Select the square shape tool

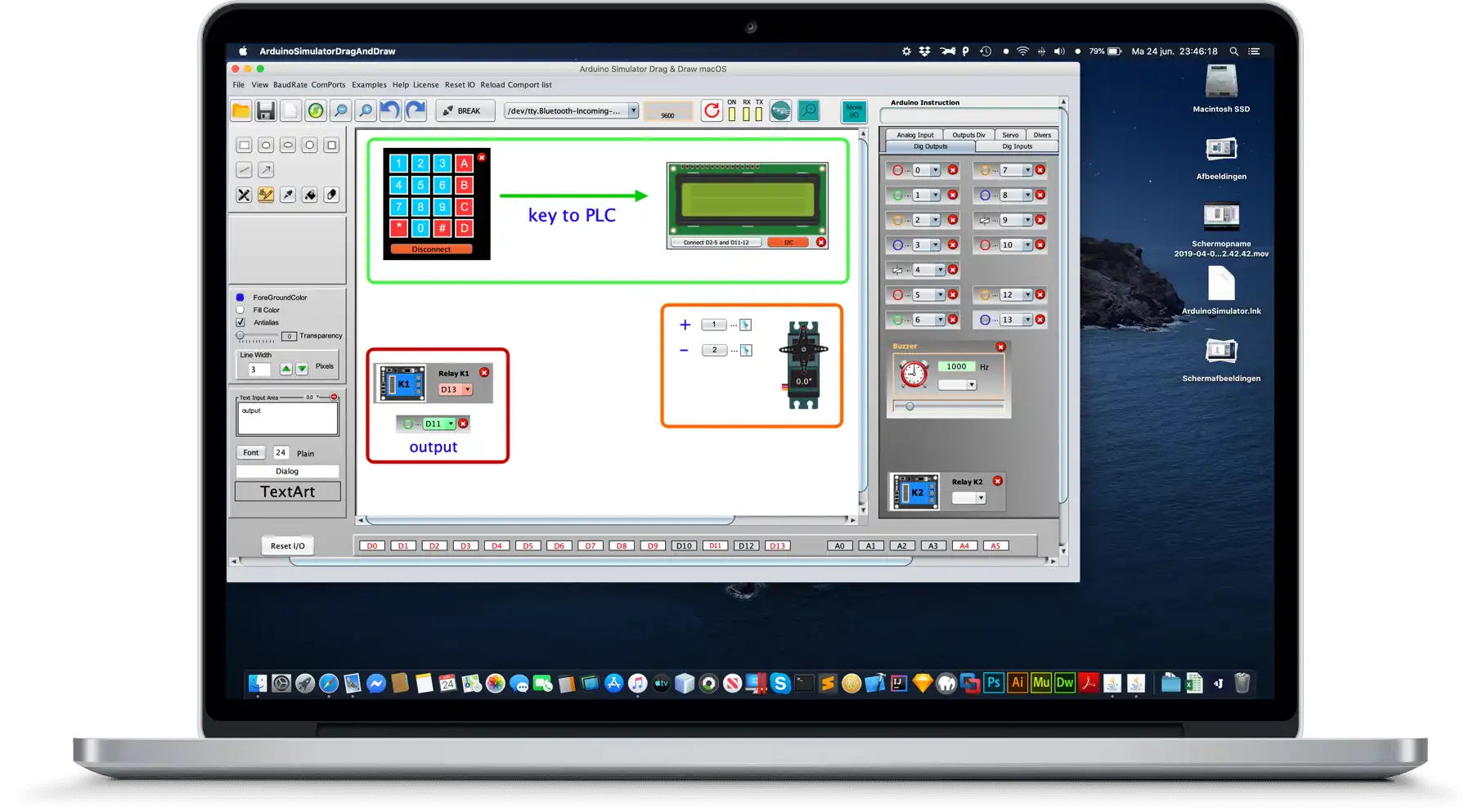pos(331,146)
